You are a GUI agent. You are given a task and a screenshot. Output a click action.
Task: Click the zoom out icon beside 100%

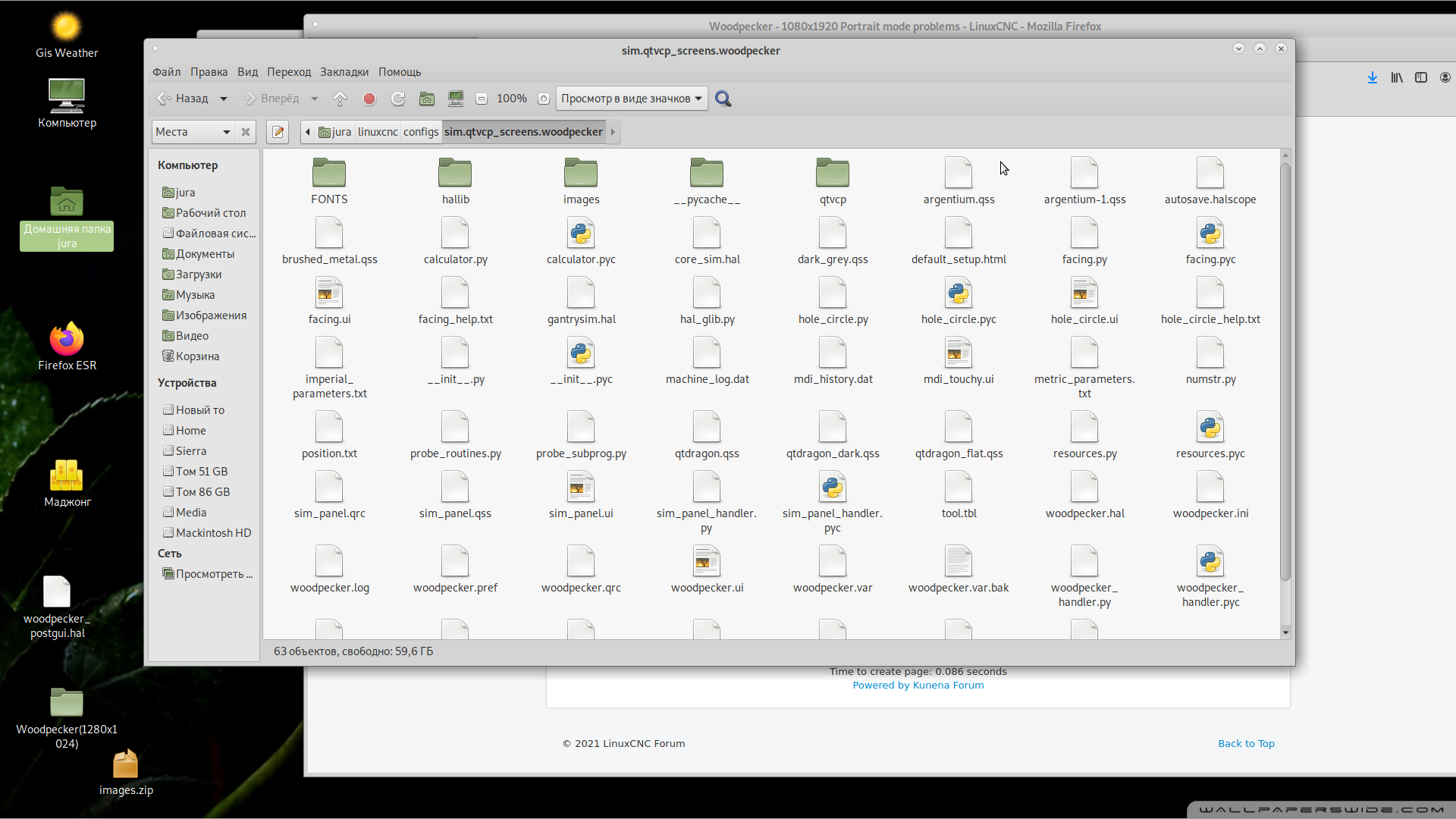pyautogui.click(x=481, y=99)
